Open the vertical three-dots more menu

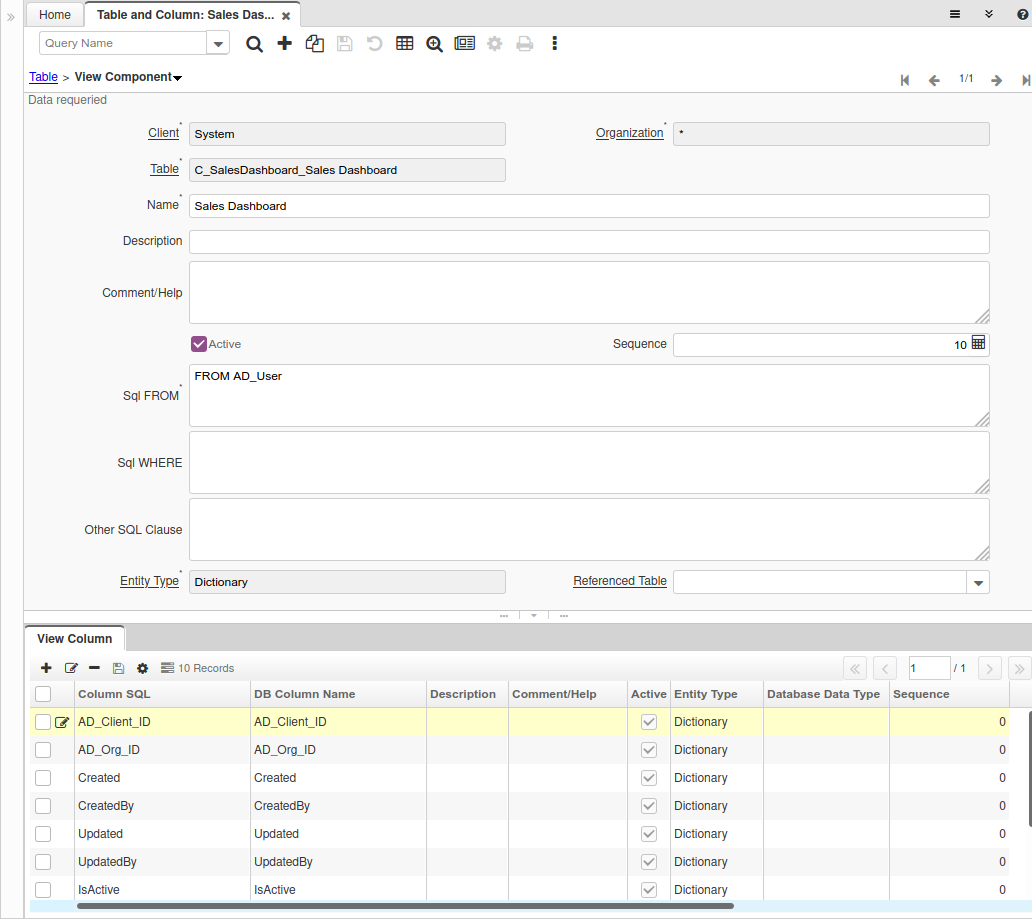pos(555,44)
